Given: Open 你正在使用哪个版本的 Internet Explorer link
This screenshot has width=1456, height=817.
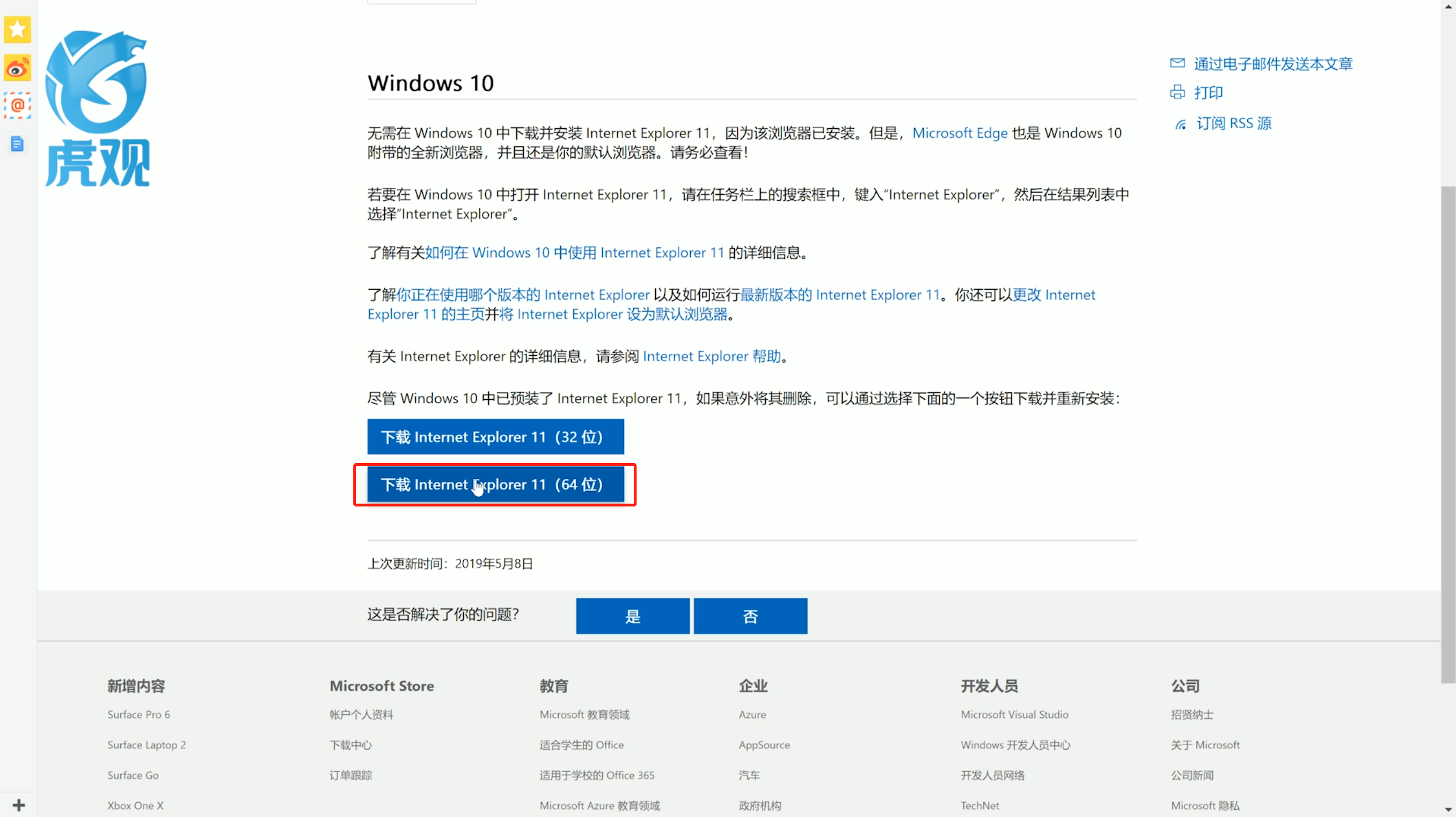Looking at the screenshot, I should pyautogui.click(x=523, y=295).
